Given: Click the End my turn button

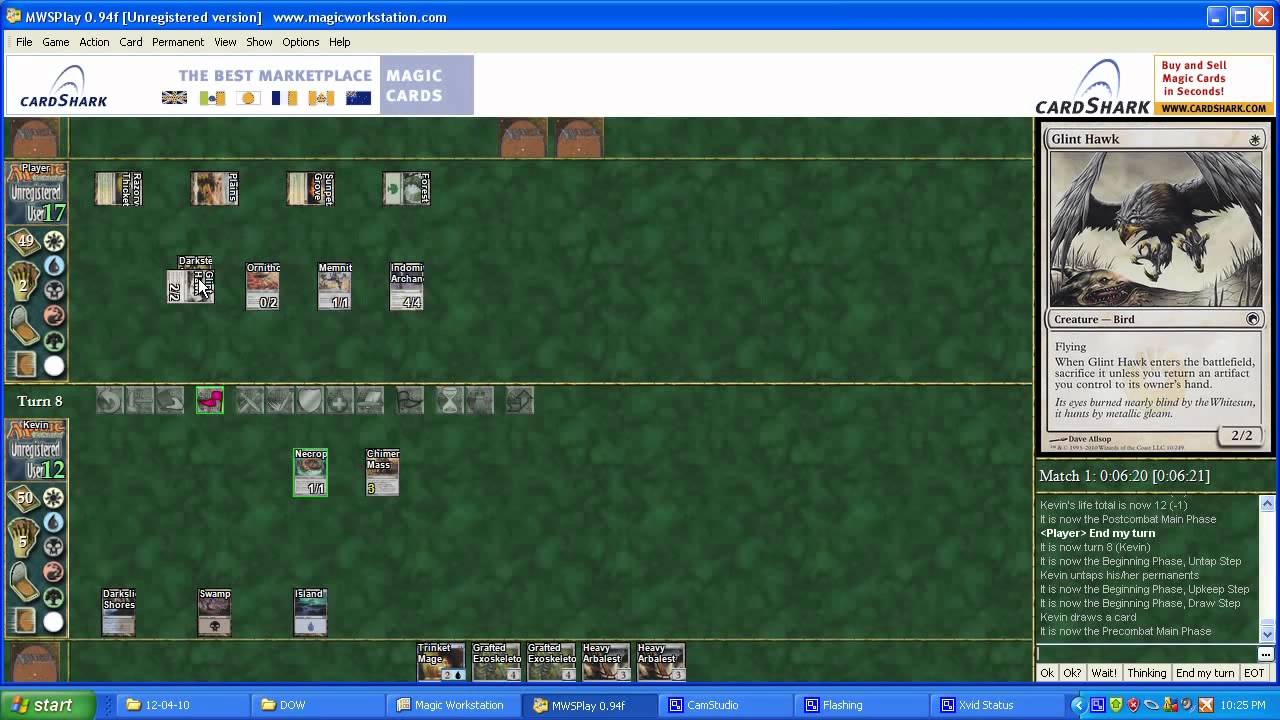Looking at the screenshot, I should coord(1204,673).
